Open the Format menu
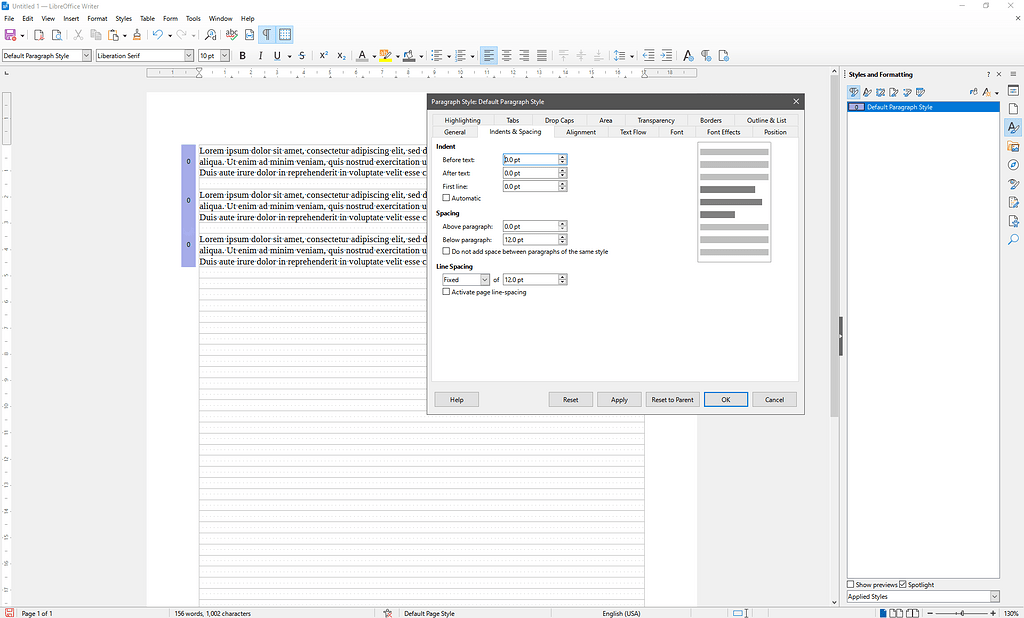This screenshot has height=618, width=1024. [x=96, y=17]
